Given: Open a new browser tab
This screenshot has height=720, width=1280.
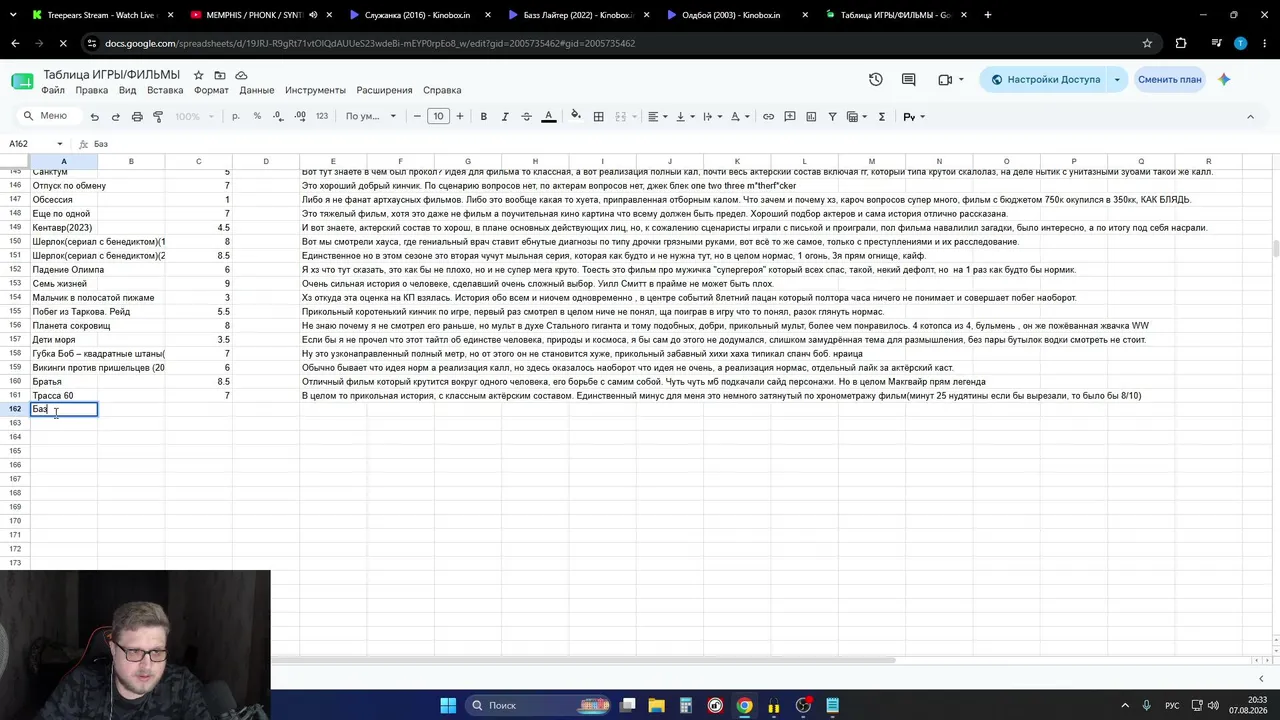Looking at the screenshot, I should coord(988,15).
